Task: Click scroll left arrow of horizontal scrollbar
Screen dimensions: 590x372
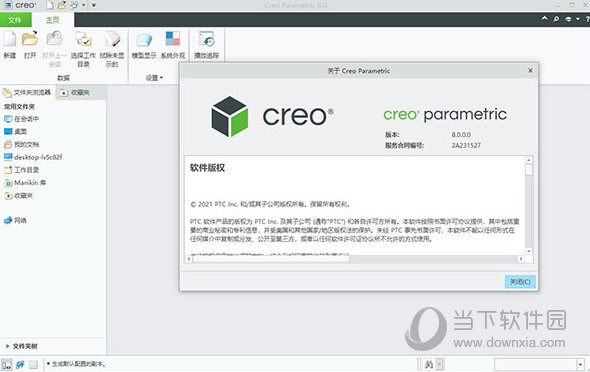Action: pos(189,259)
